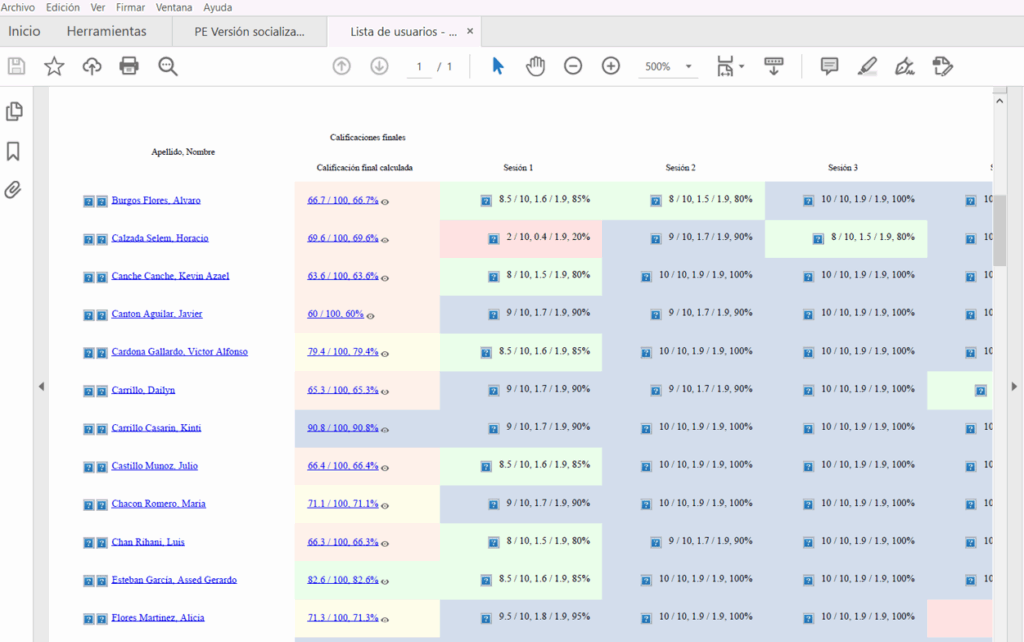Open Calzada Selem, Horacio user link
This screenshot has height=642, width=1024.
(x=160, y=238)
